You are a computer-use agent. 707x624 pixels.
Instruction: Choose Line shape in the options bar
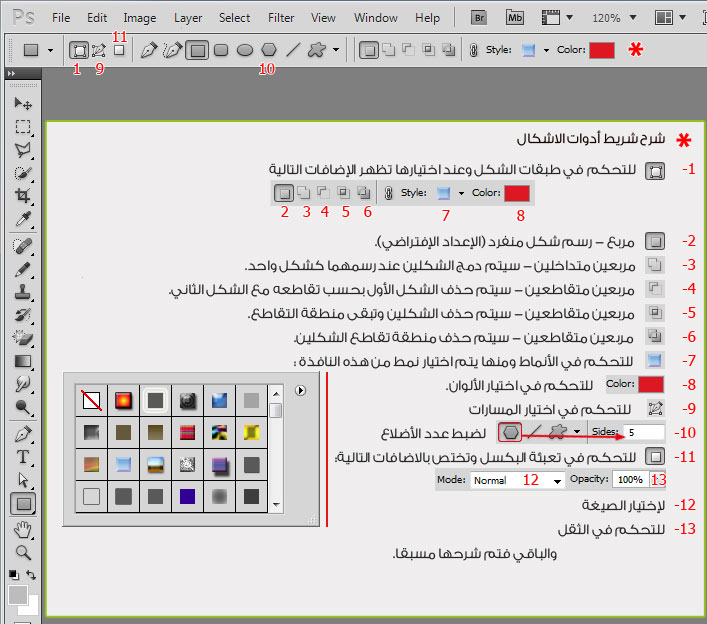[x=293, y=50]
